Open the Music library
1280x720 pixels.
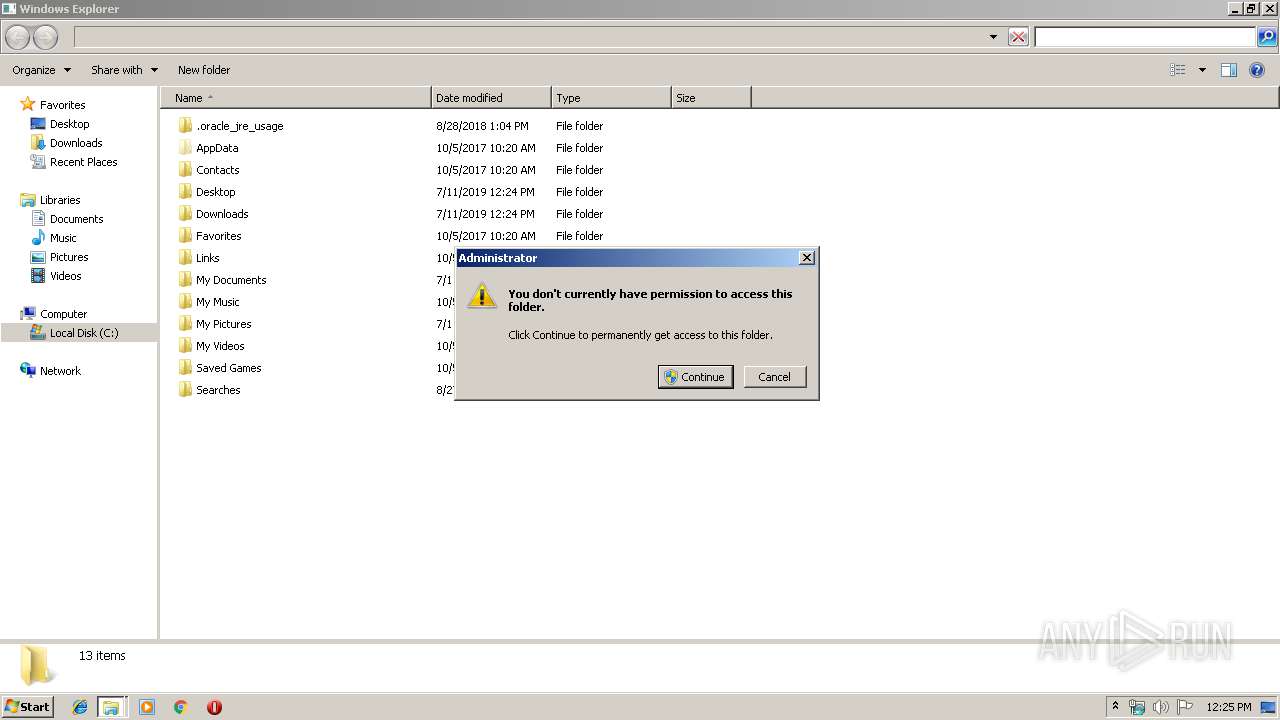63,238
